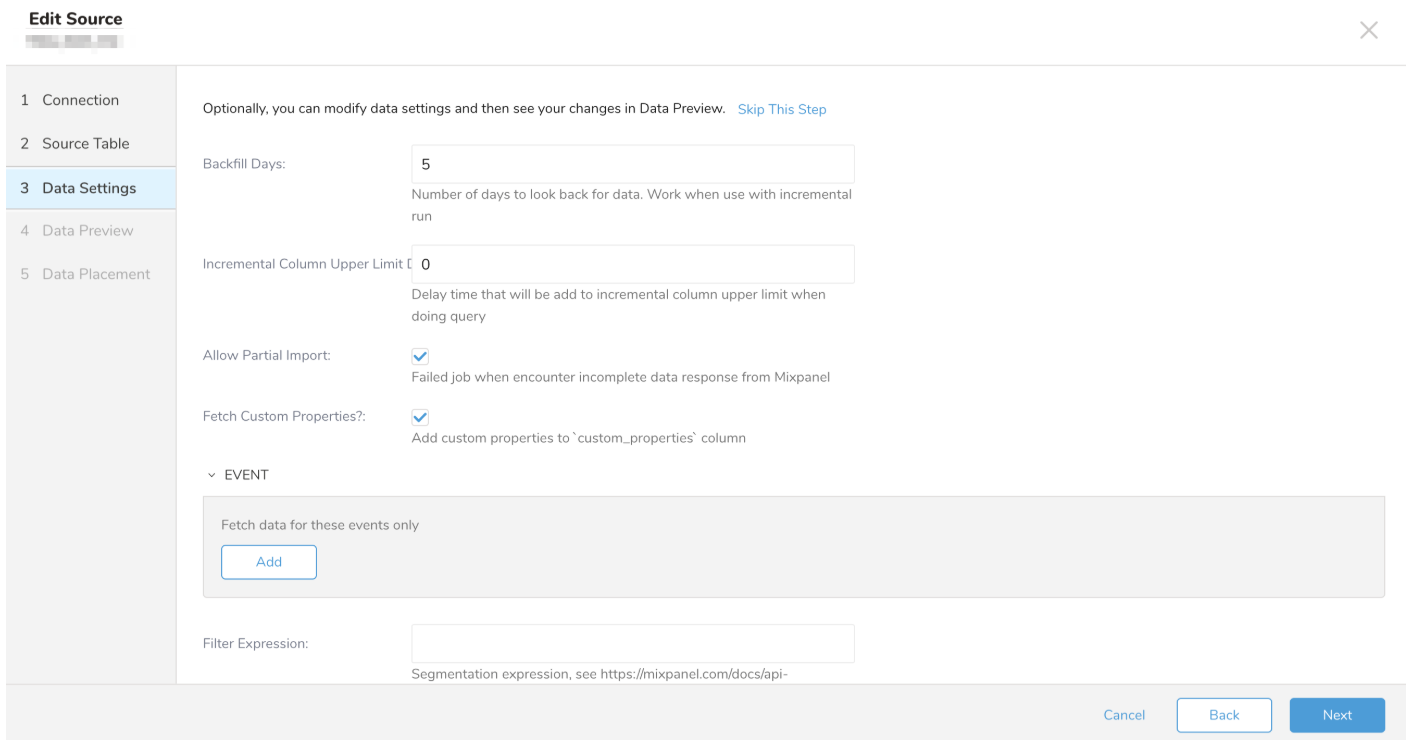The height and width of the screenshot is (744, 1412).
Task: Uncheck the Allow Partial Import checkbox
Action: pyautogui.click(x=420, y=356)
